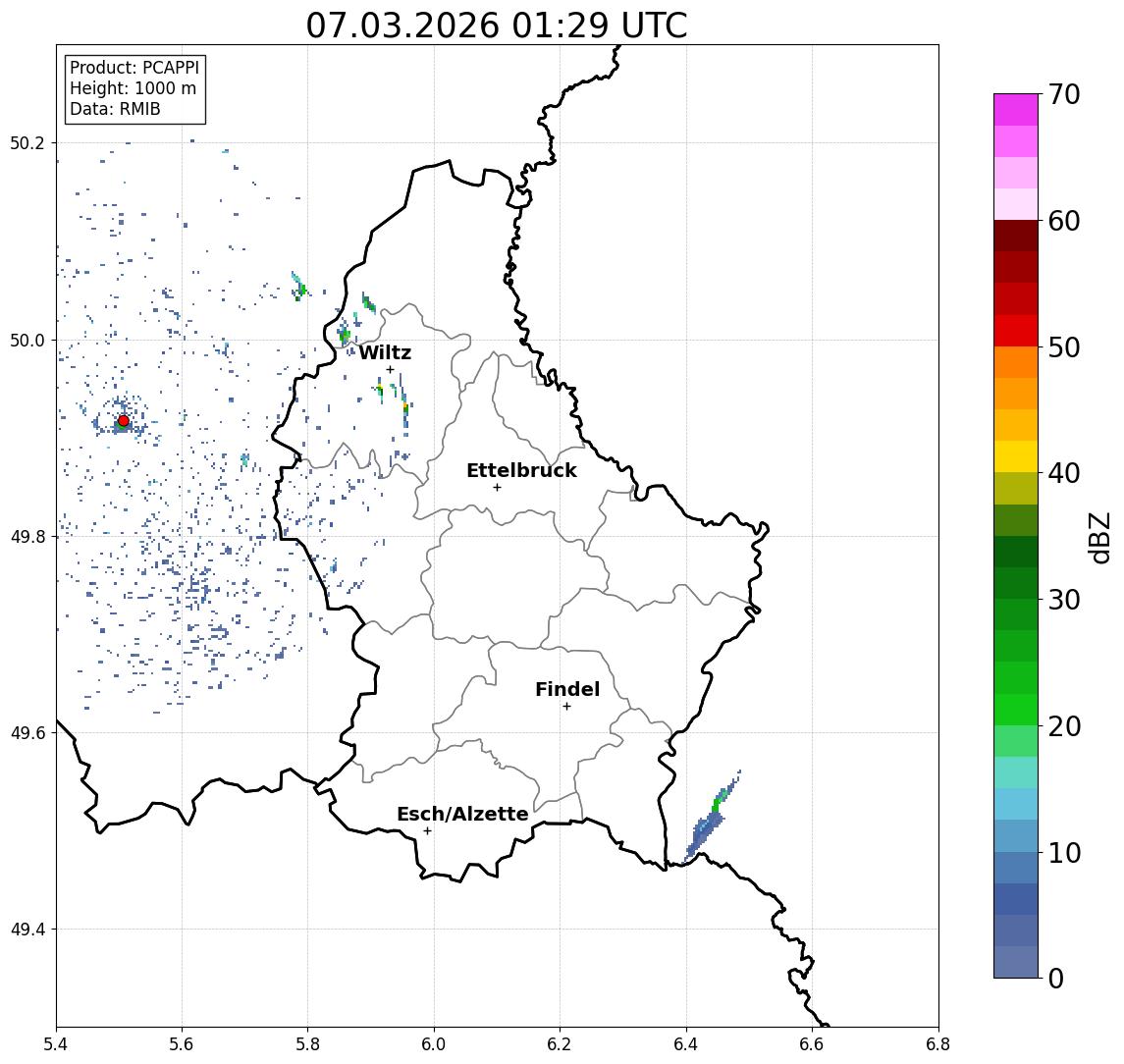Click the plus marker below Findel

click(566, 707)
